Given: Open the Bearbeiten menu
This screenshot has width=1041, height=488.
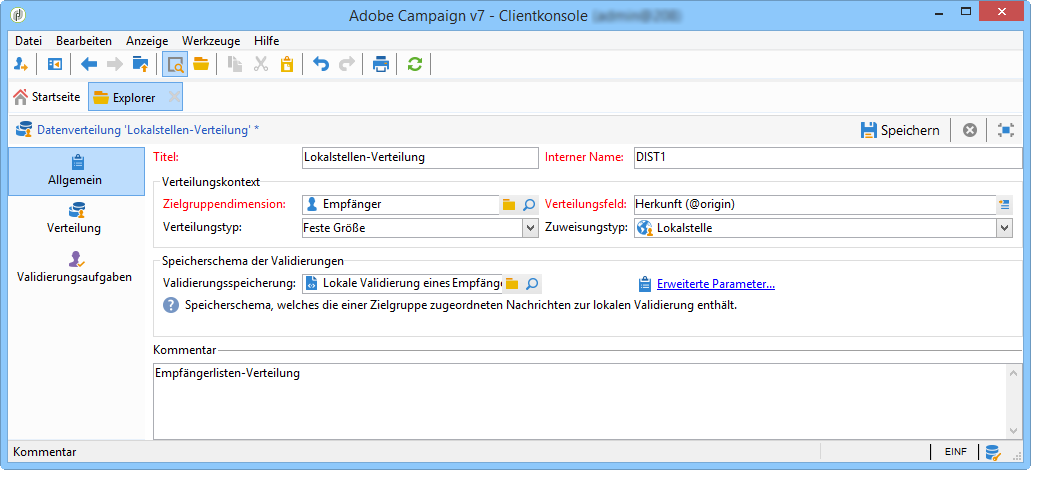Looking at the screenshot, I should (84, 41).
